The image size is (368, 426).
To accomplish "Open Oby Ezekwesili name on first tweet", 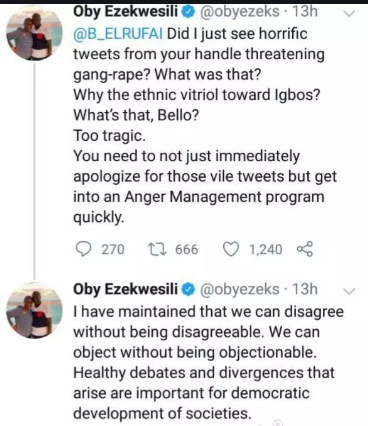I will coord(125,12).
